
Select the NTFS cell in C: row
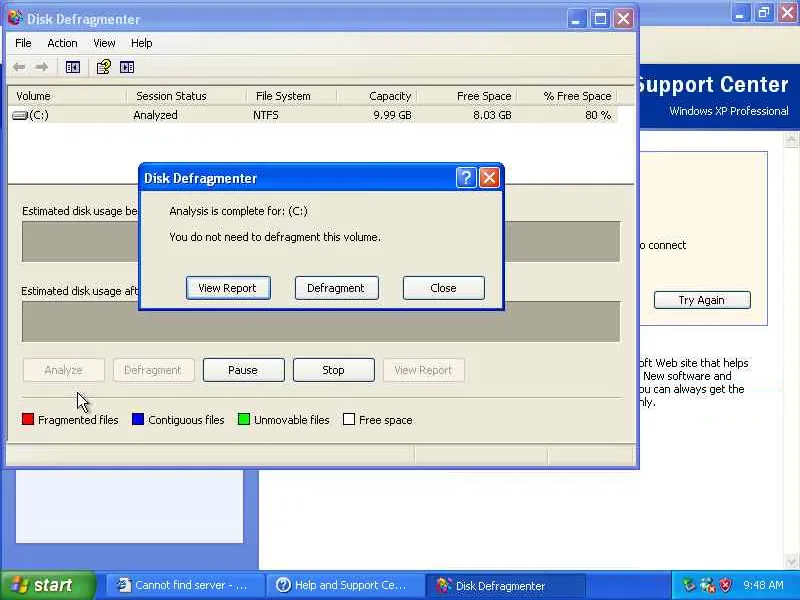266,115
